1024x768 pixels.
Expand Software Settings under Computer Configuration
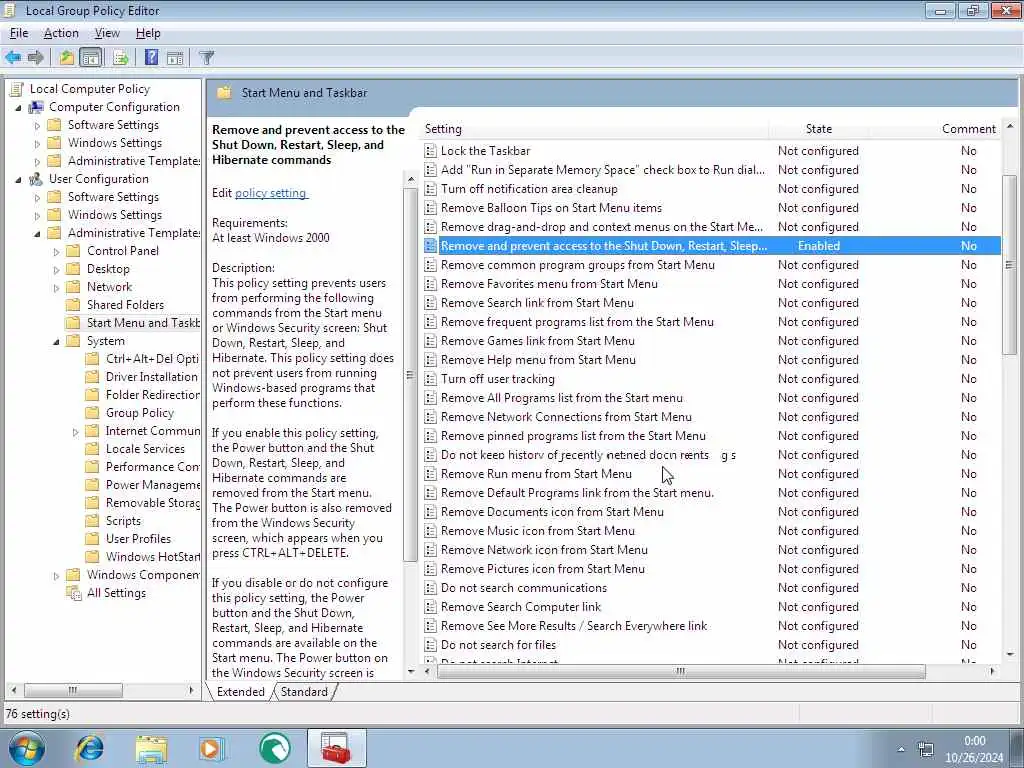[37, 125]
